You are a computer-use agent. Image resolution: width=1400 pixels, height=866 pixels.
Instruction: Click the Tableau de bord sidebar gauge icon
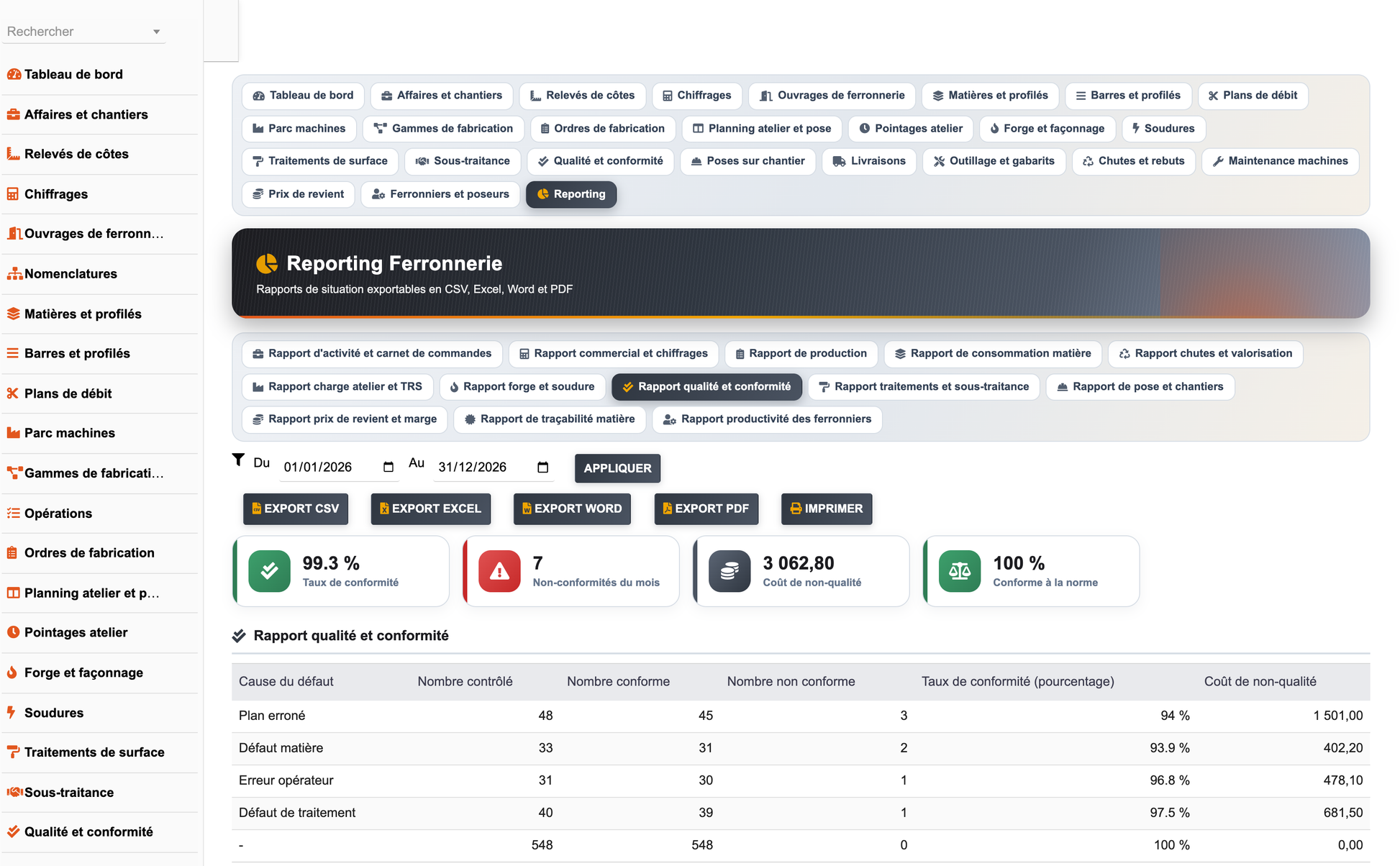(x=14, y=74)
